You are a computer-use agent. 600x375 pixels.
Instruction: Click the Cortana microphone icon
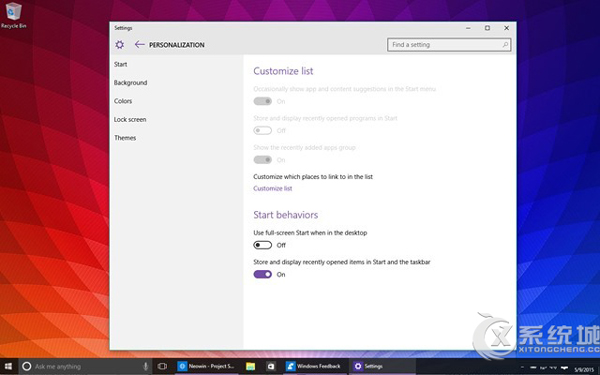coord(145,366)
